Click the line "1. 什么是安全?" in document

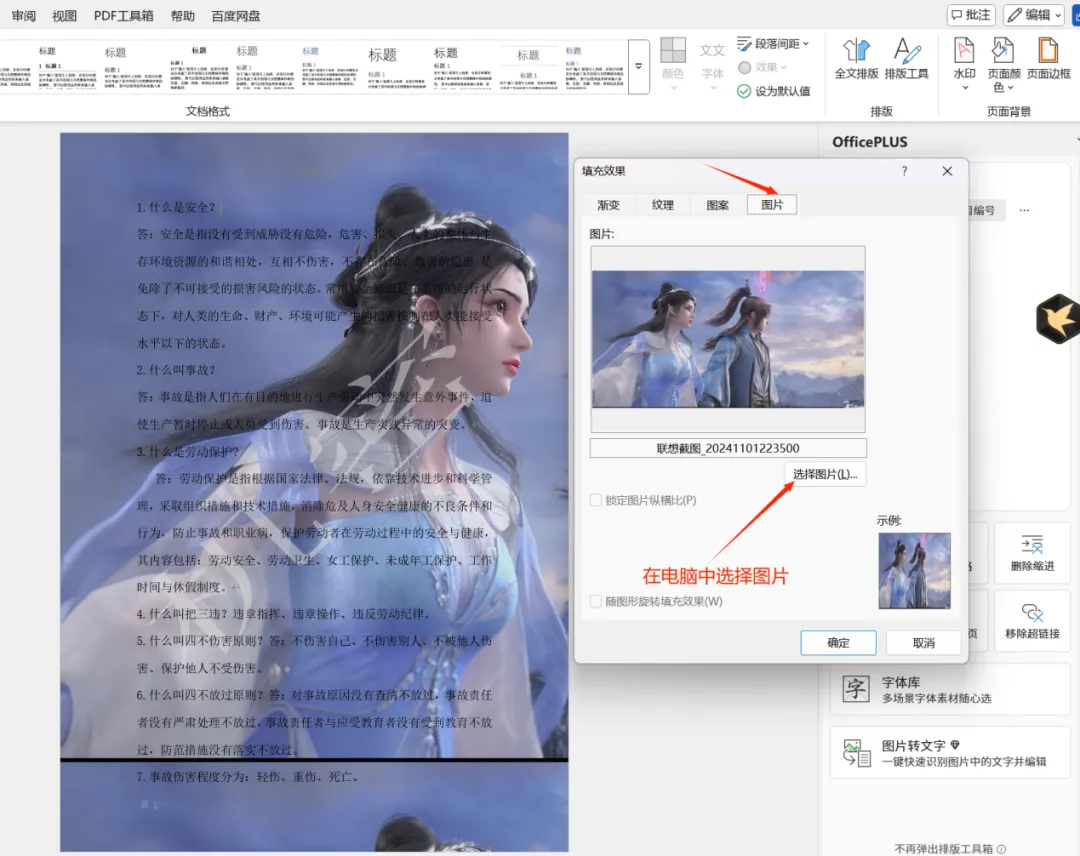176,207
